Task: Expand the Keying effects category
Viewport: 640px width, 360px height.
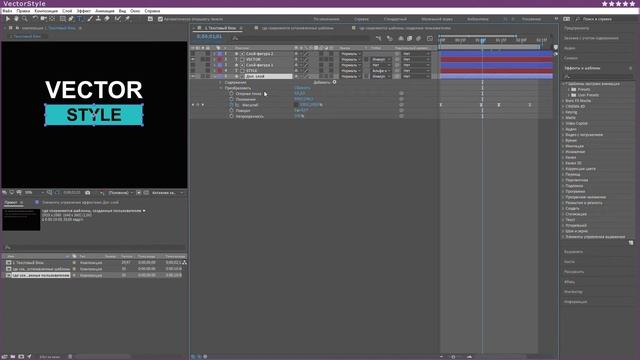Action: 564,112
